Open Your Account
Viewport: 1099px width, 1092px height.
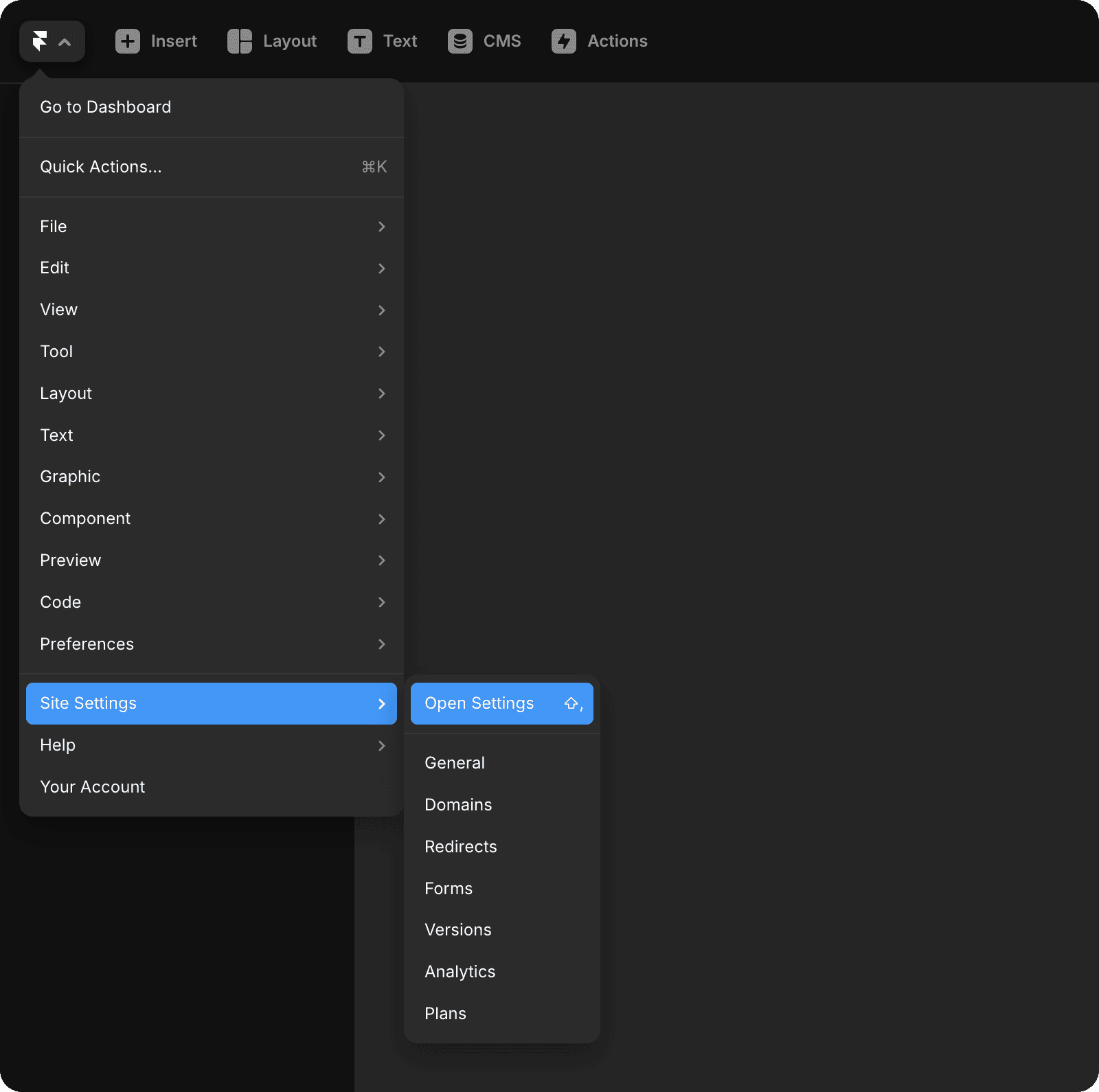tap(93, 787)
